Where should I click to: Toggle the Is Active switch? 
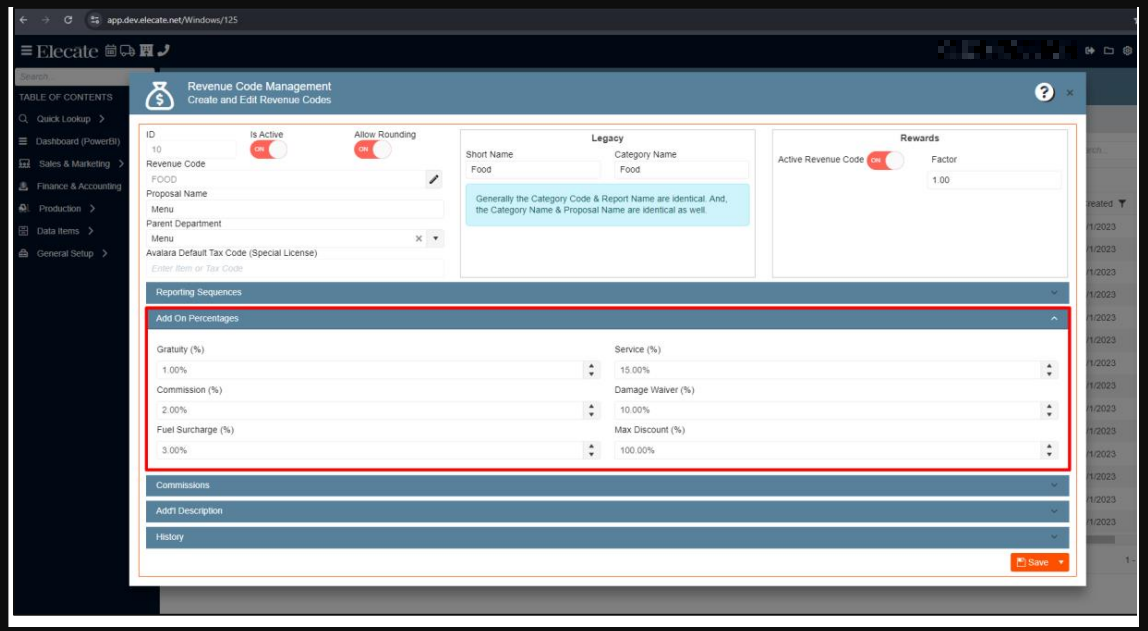coord(268,149)
